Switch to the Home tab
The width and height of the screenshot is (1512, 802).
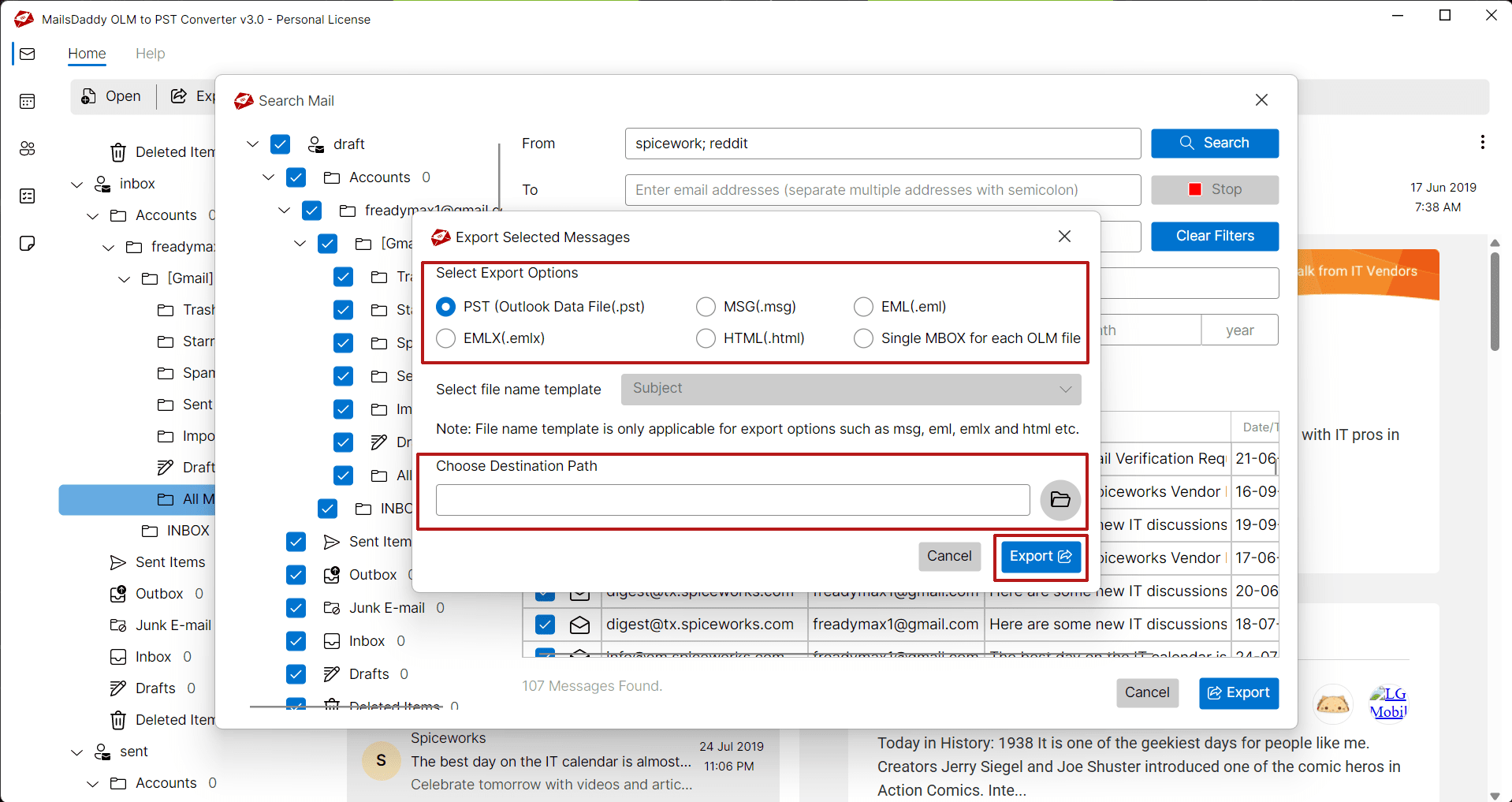[87, 54]
